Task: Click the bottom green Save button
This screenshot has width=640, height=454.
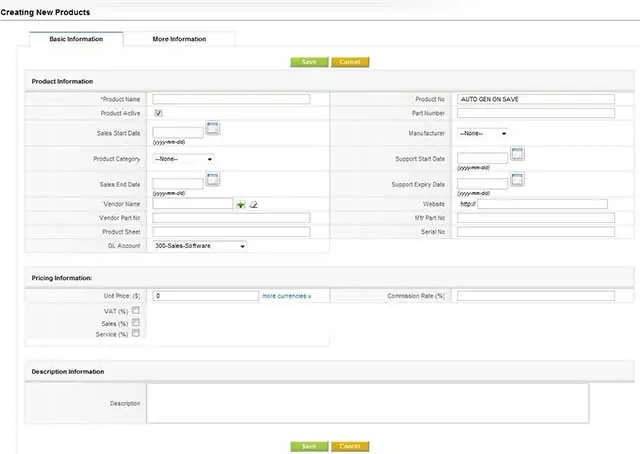Action: pyautogui.click(x=309, y=446)
